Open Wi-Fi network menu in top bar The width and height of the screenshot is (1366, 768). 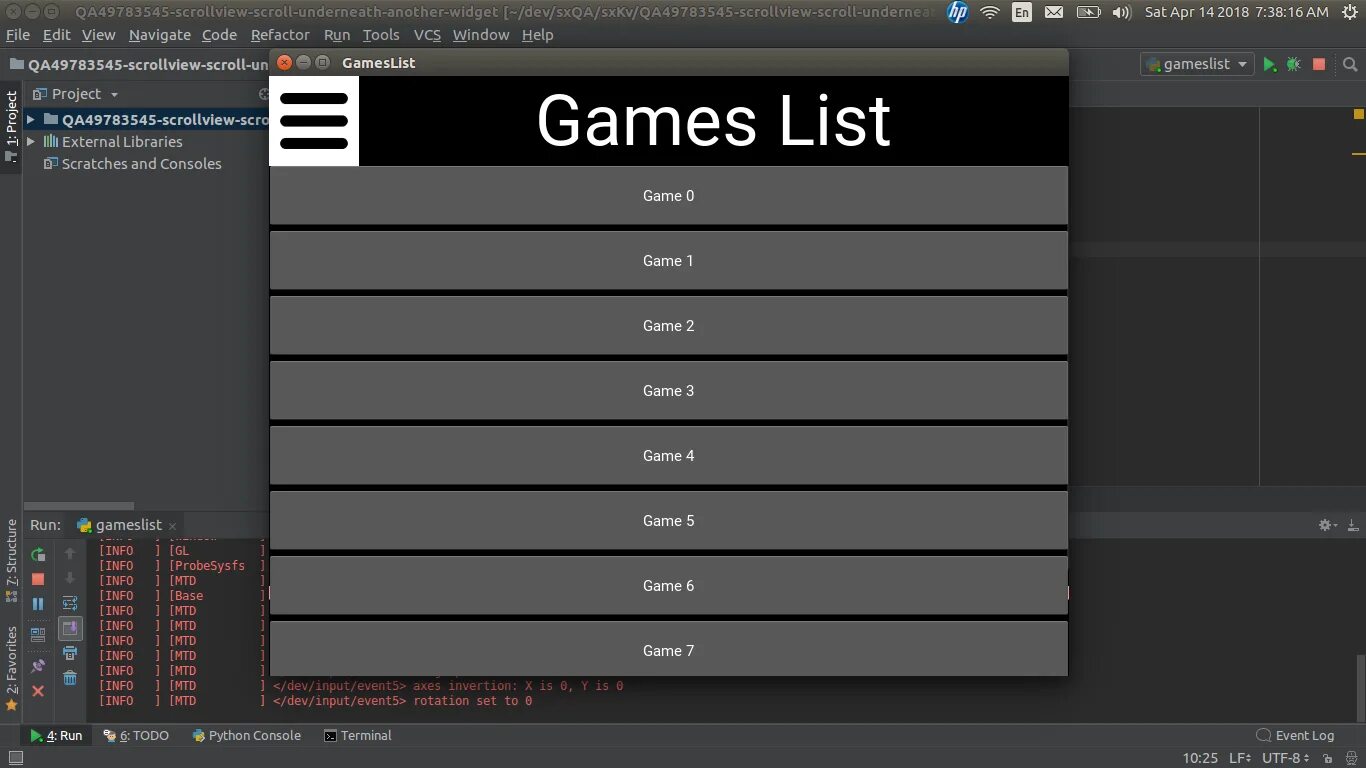coord(990,12)
